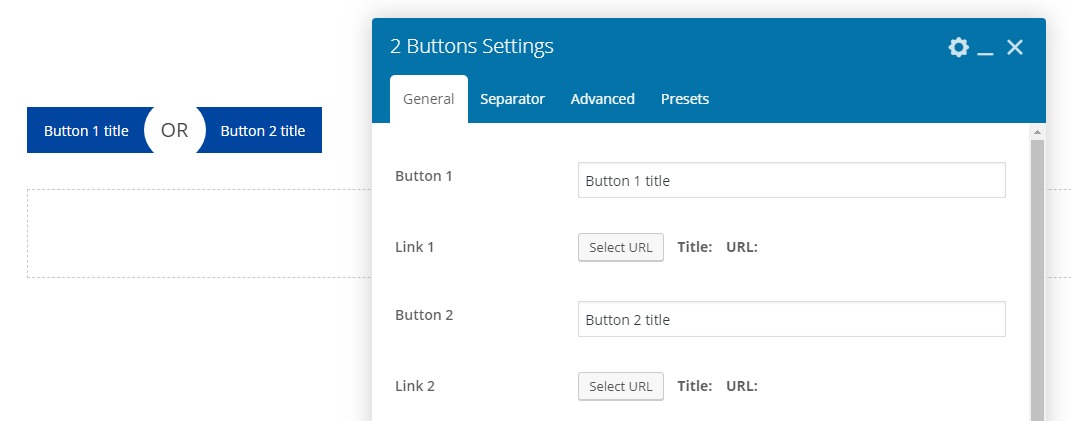The image size is (1071, 421).
Task: Click the blue Button 2 title preview
Action: [264, 130]
